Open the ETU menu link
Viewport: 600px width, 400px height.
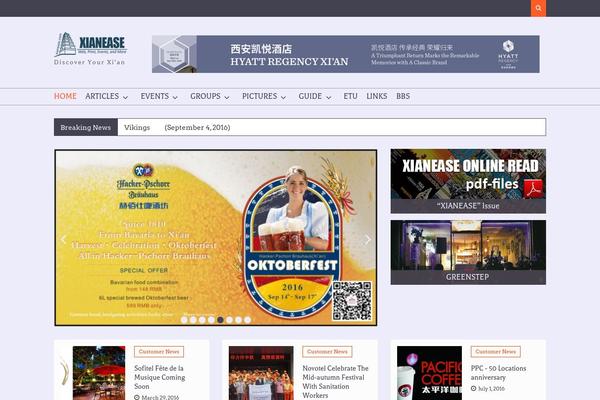(351, 96)
